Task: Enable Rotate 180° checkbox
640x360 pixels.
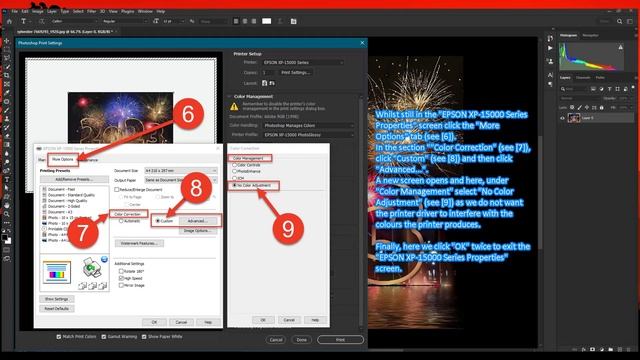Action: (x=121, y=271)
